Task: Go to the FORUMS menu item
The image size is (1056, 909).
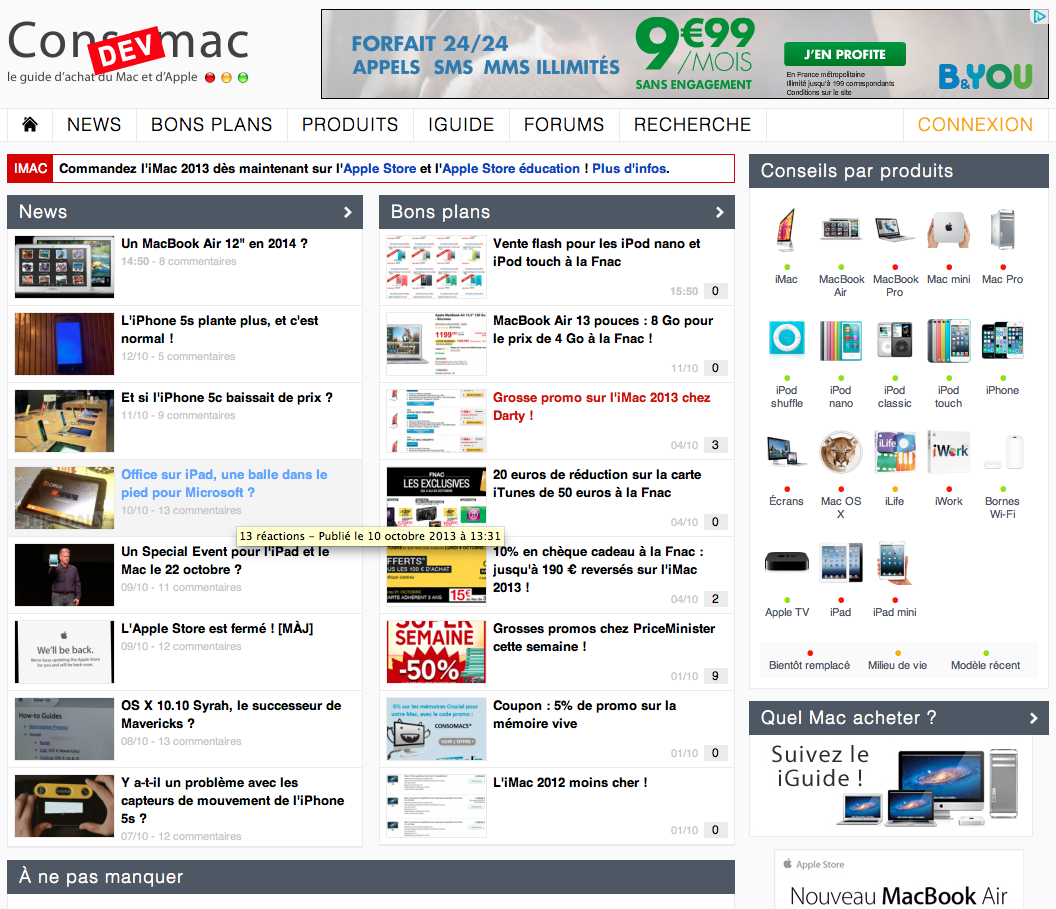Action: pos(564,124)
